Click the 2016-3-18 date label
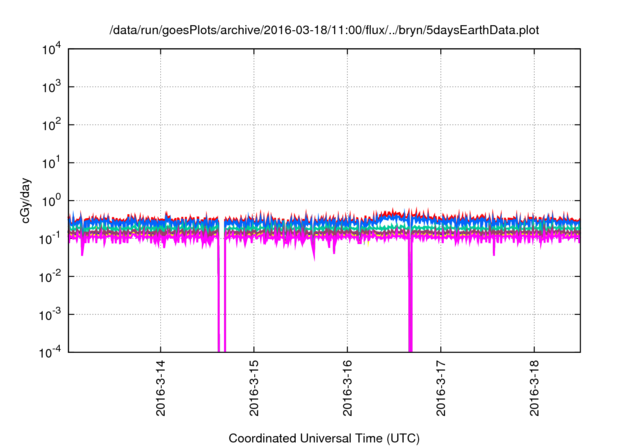640x448 pixels. click(x=534, y=388)
